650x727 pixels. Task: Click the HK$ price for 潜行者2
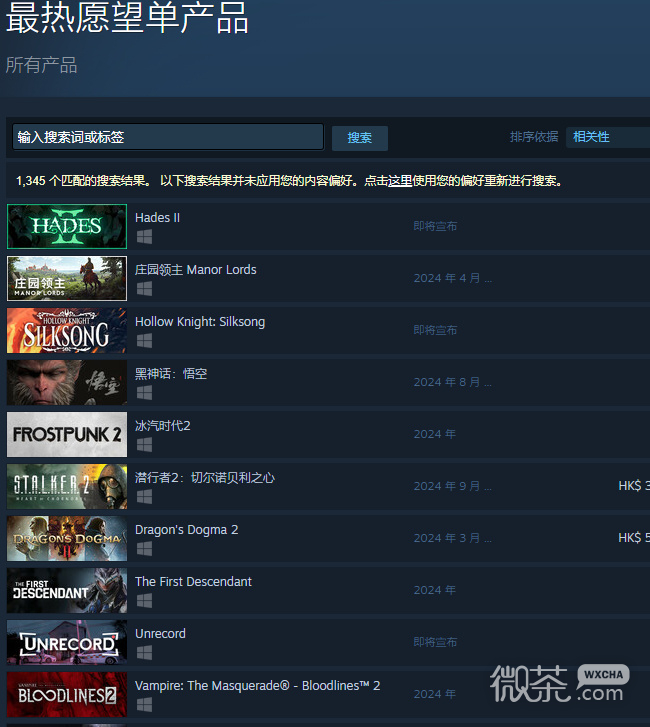pyautogui.click(x=634, y=486)
